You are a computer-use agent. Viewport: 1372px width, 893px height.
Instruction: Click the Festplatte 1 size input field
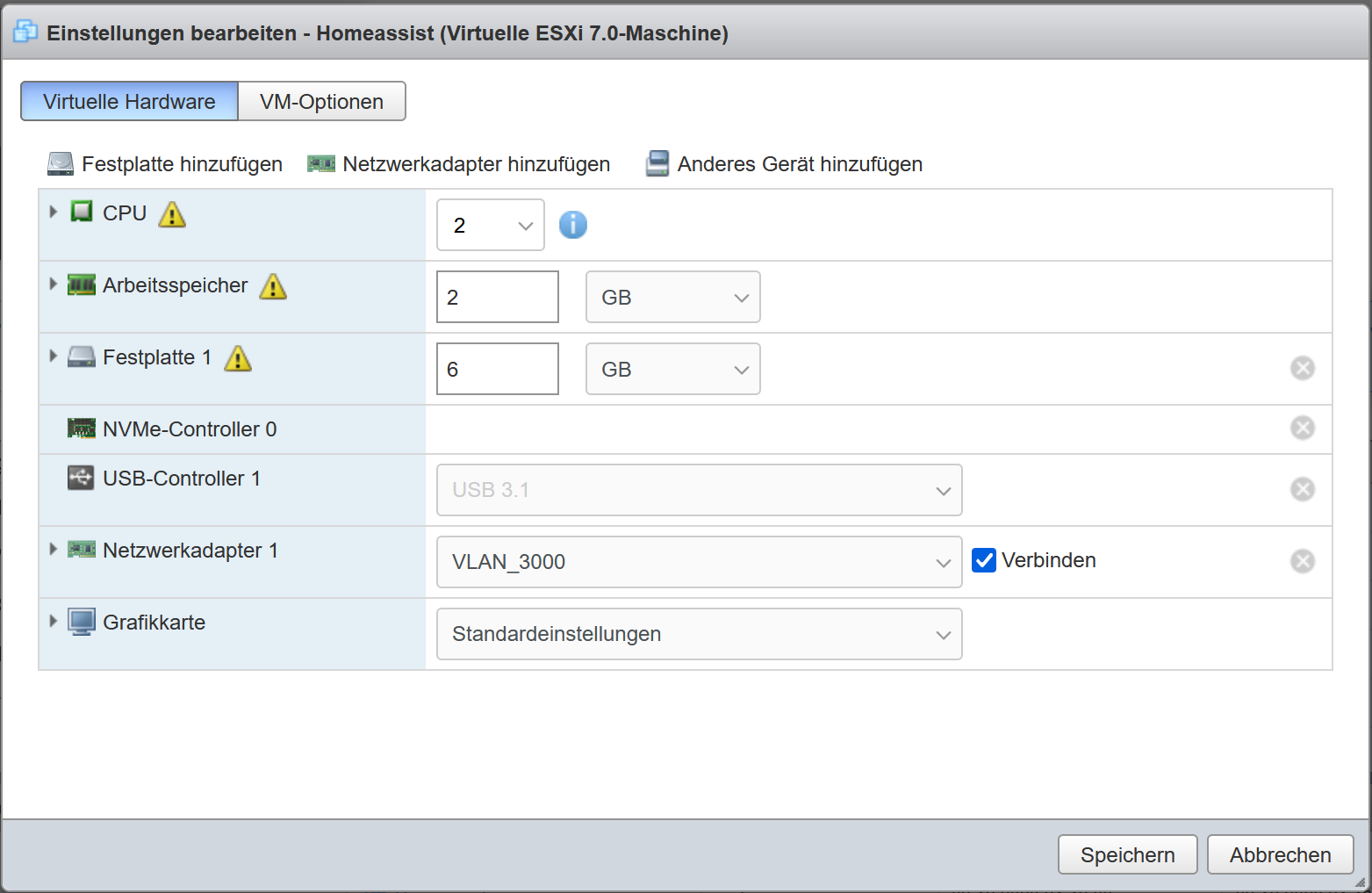pyautogui.click(x=497, y=369)
